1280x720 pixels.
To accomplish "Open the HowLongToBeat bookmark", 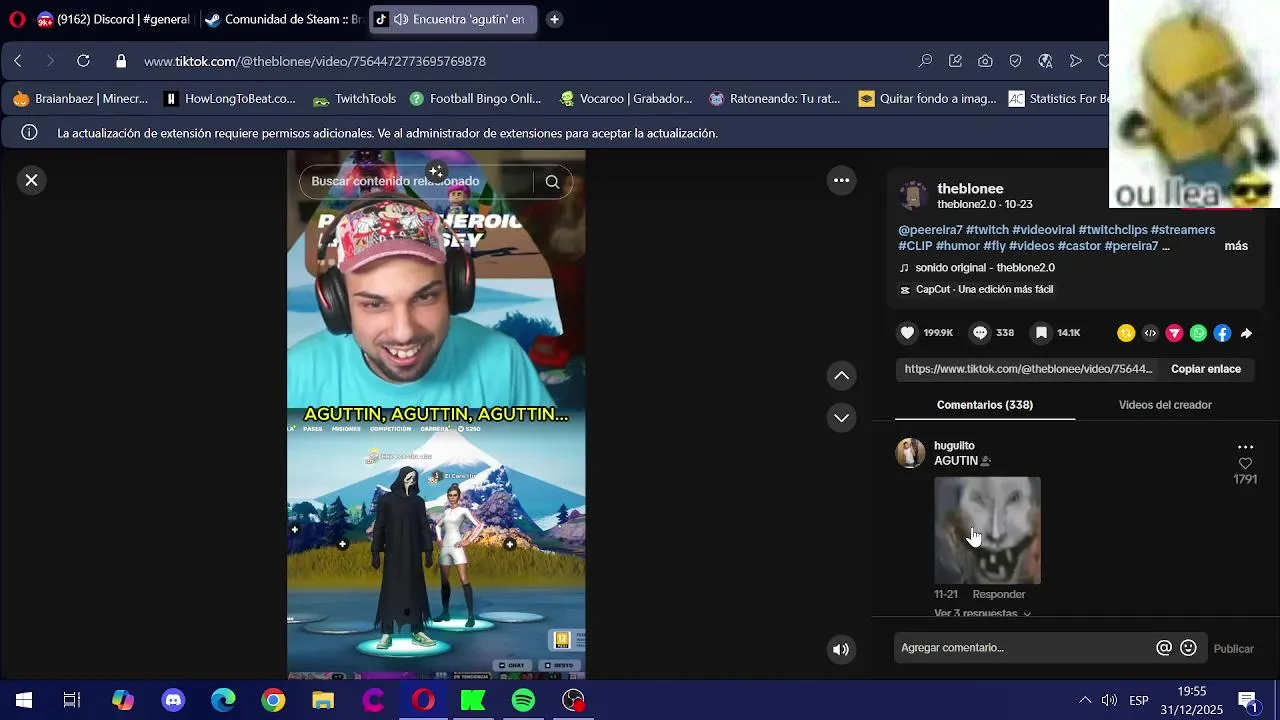I will pyautogui.click(x=229, y=98).
